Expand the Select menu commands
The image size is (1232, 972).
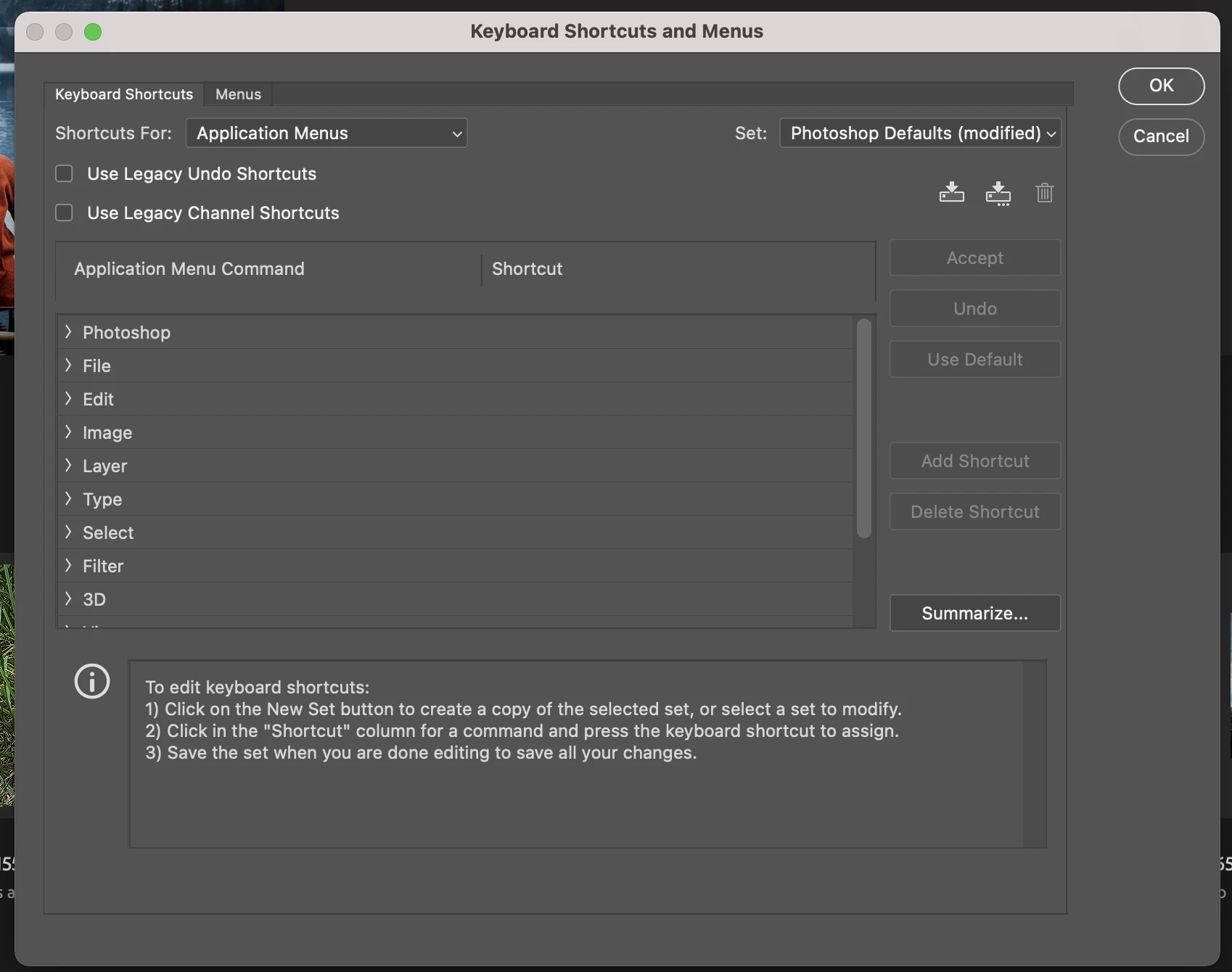pyautogui.click(x=68, y=532)
